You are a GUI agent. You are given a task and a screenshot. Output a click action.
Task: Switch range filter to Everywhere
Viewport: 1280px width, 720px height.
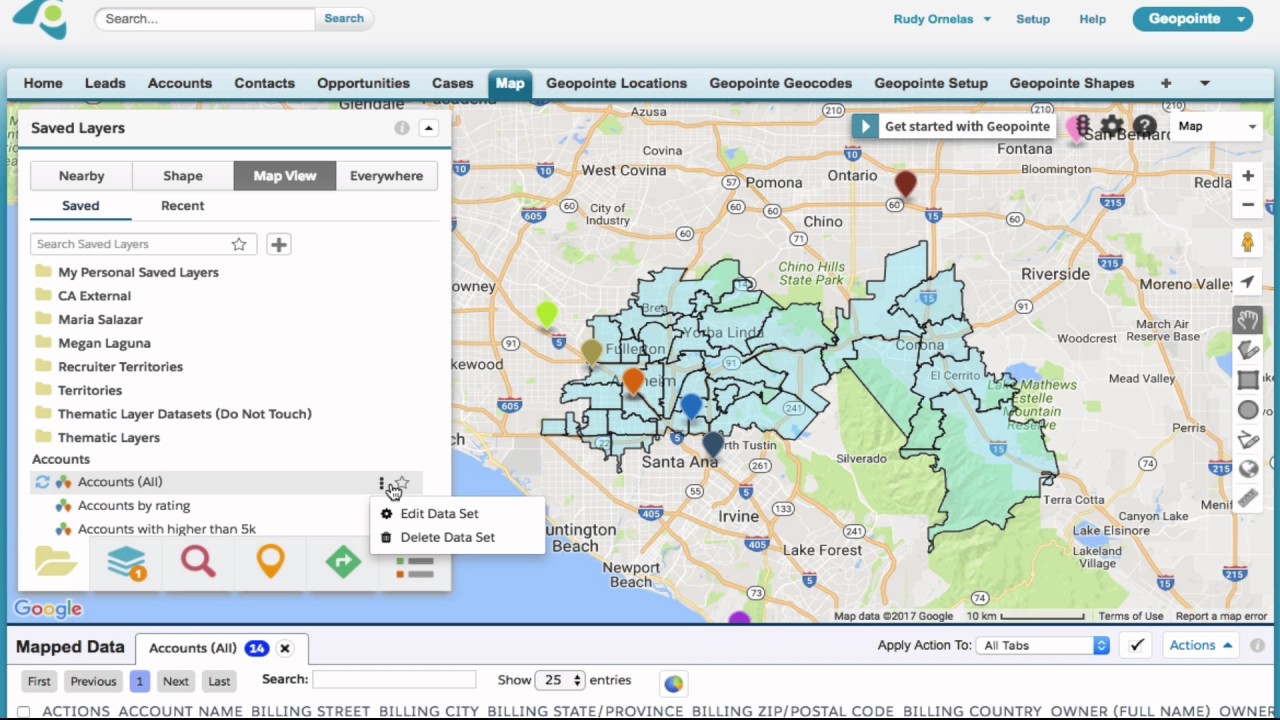tap(386, 176)
